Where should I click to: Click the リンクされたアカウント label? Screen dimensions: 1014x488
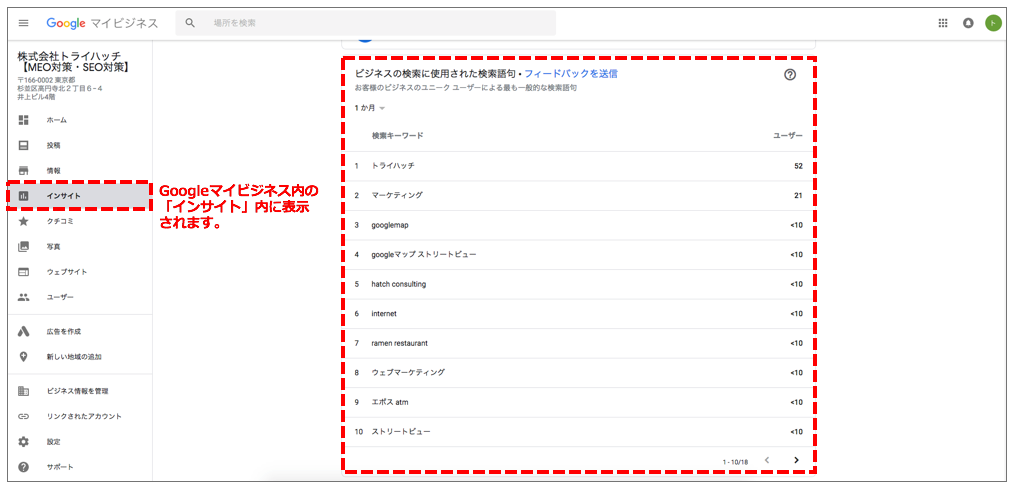[x=84, y=416]
